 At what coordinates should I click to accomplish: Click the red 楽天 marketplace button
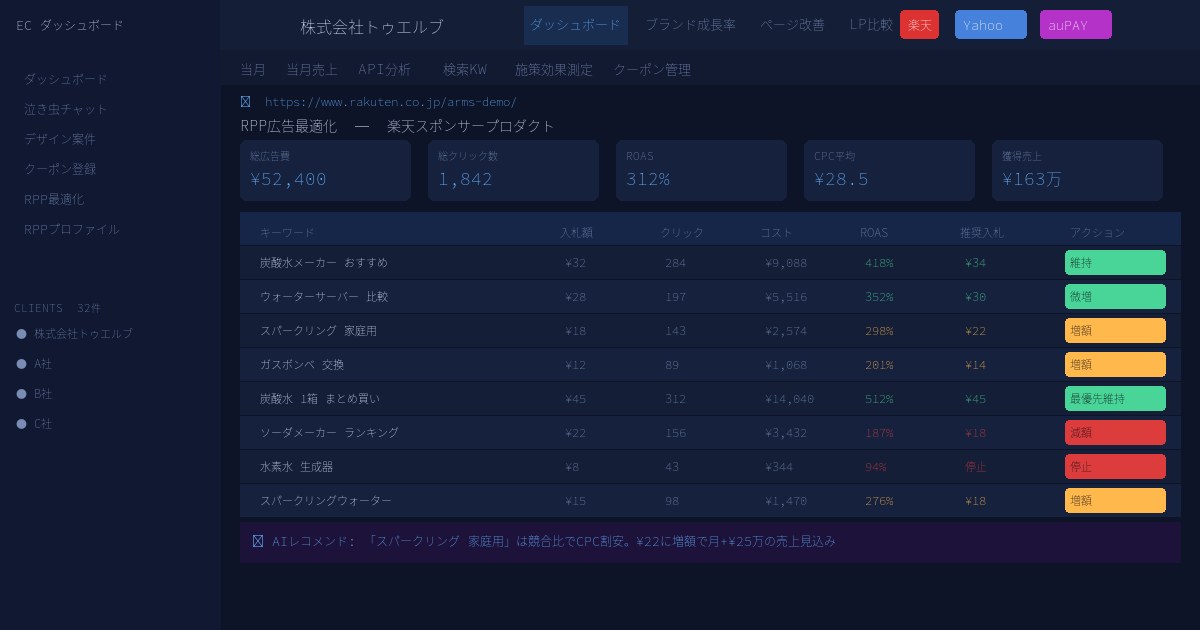919,25
